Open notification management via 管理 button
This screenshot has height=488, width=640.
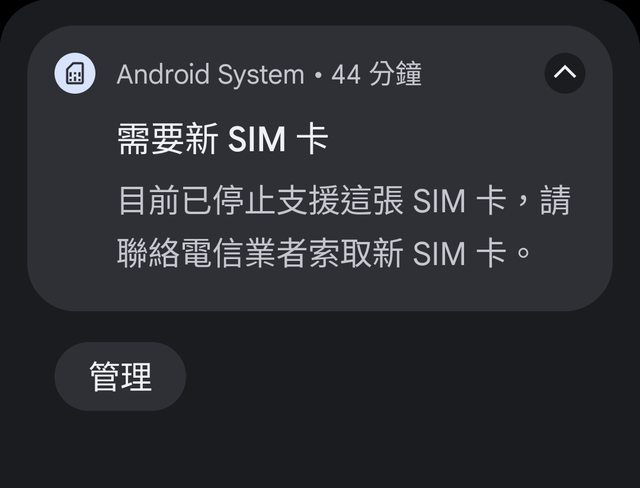point(120,376)
